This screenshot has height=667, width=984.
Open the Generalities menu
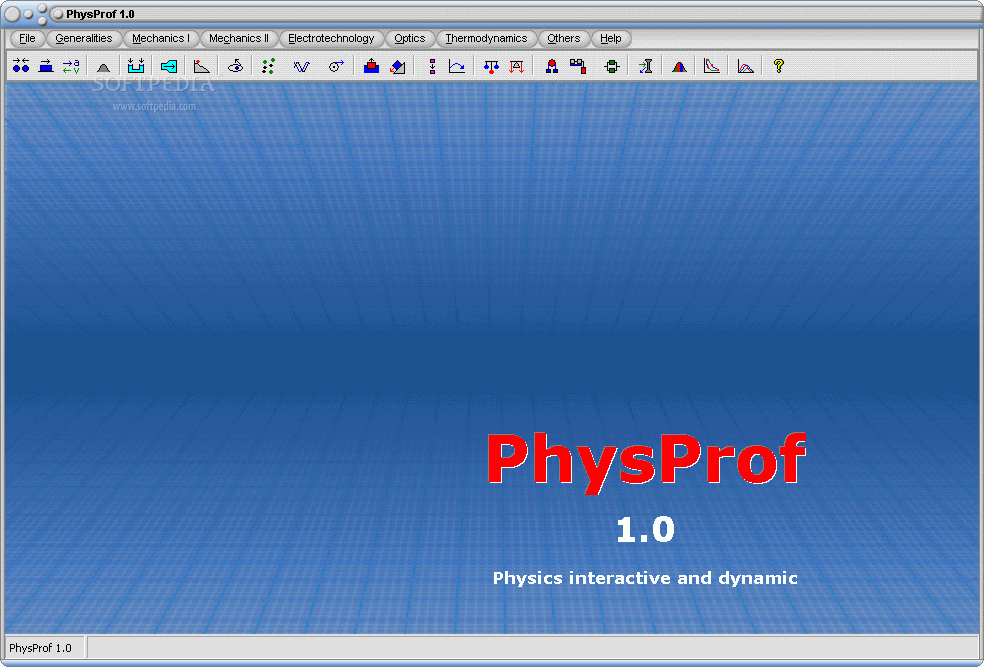click(x=83, y=38)
